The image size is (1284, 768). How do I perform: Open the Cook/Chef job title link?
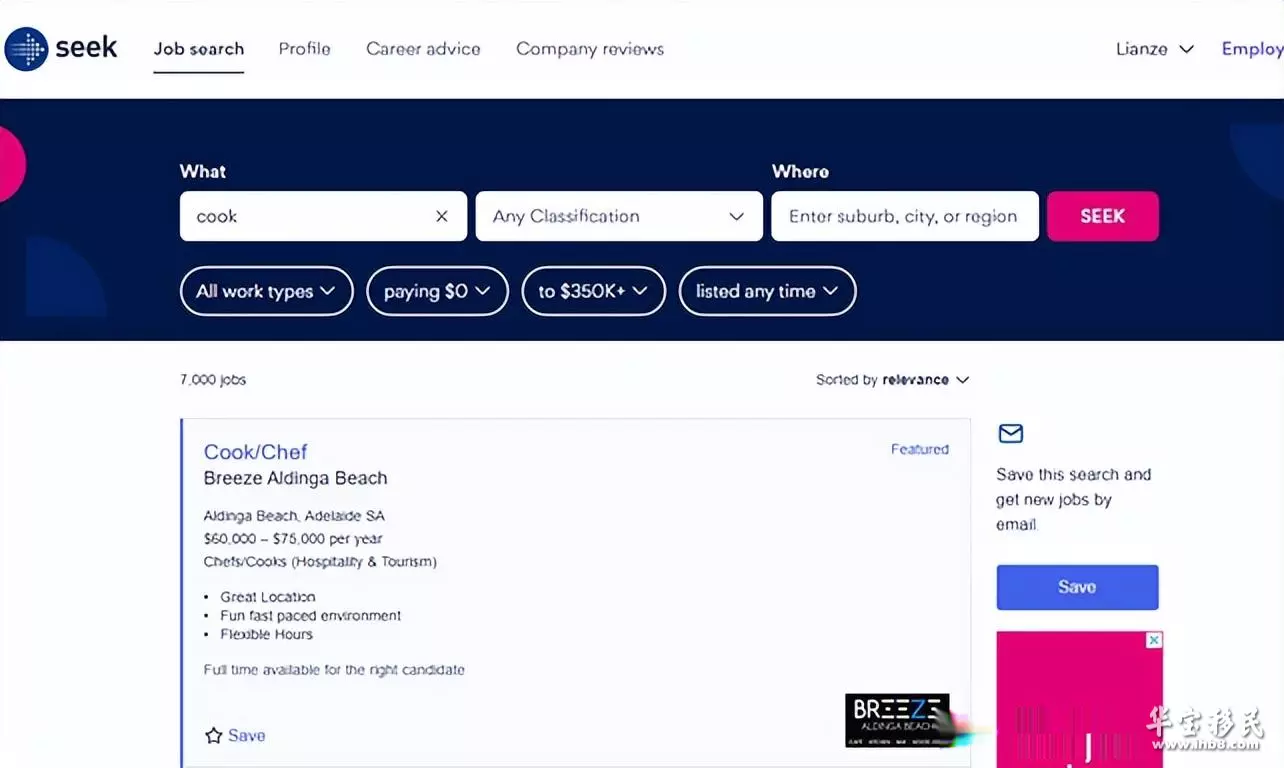coord(256,452)
